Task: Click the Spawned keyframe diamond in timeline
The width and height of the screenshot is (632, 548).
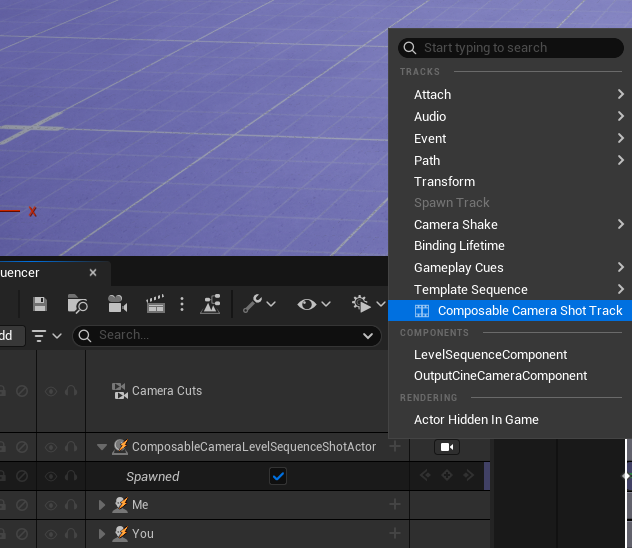Action: [626, 476]
